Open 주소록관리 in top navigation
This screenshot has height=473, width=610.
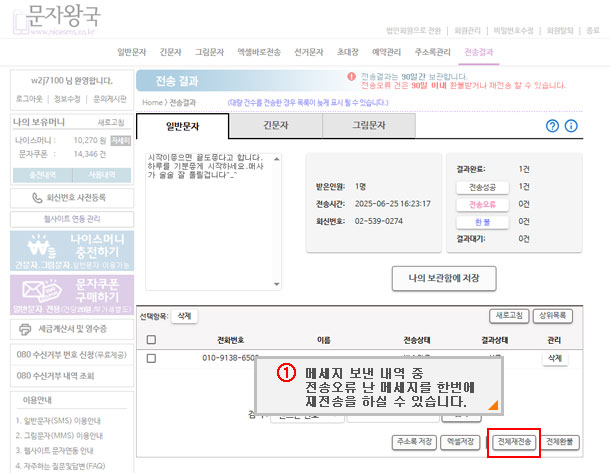430,51
